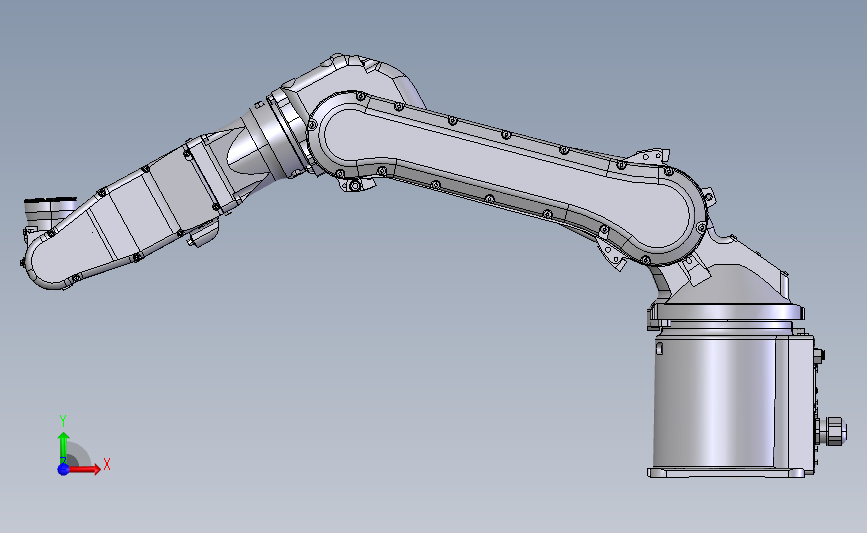Select the robot's cylindrical base housing
Screen dimensions: 867x533
click(x=719, y=401)
